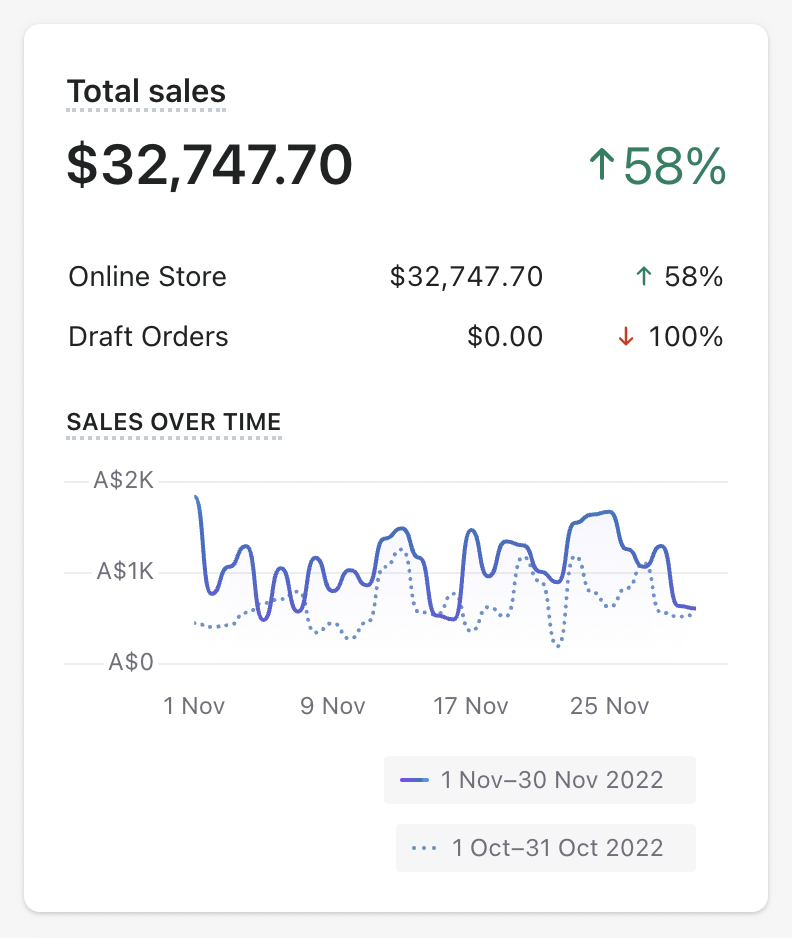Click the large 58% increase figure
Viewport: 792px width, 938px height.
point(675,166)
